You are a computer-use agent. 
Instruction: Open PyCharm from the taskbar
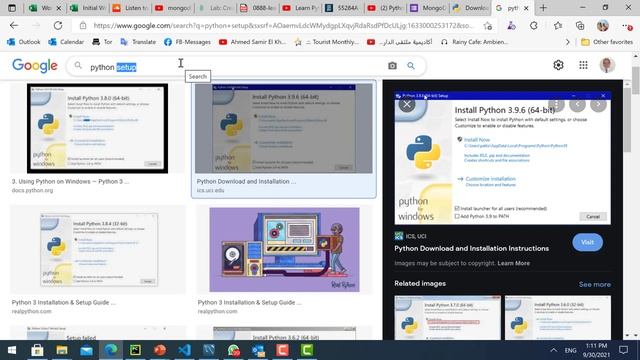[x=135, y=350]
